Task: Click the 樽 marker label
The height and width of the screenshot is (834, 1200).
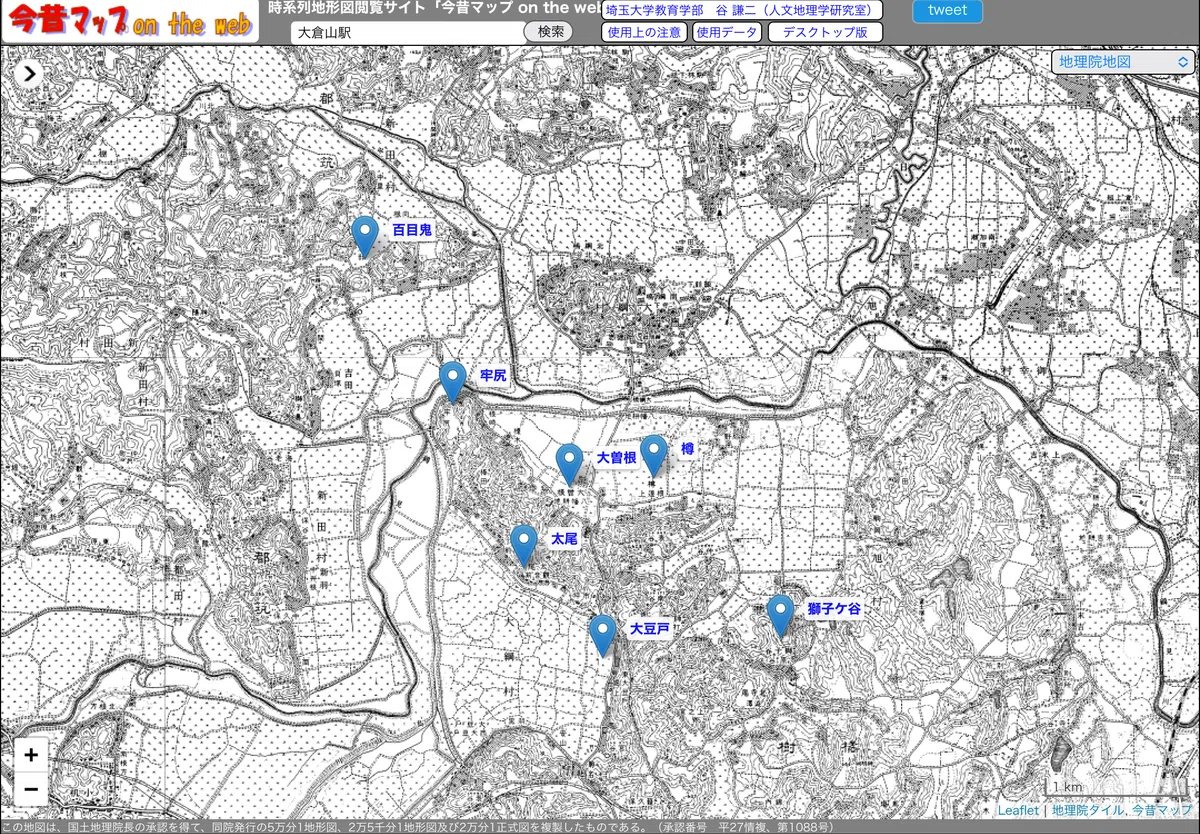Action: coord(687,449)
